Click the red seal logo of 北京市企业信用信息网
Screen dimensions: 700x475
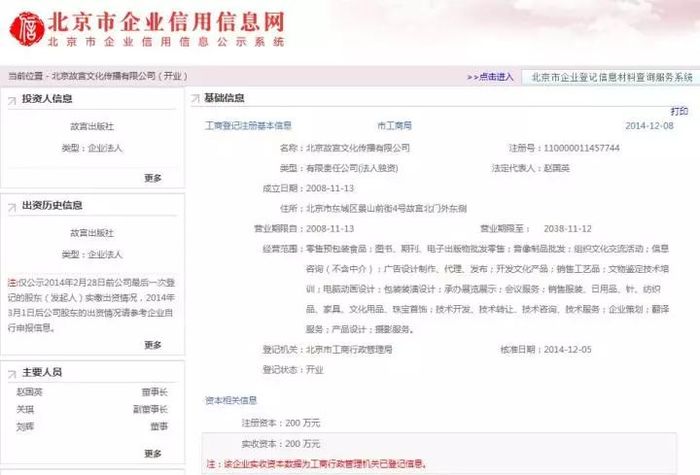pyautogui.click(x=27, y=29)
